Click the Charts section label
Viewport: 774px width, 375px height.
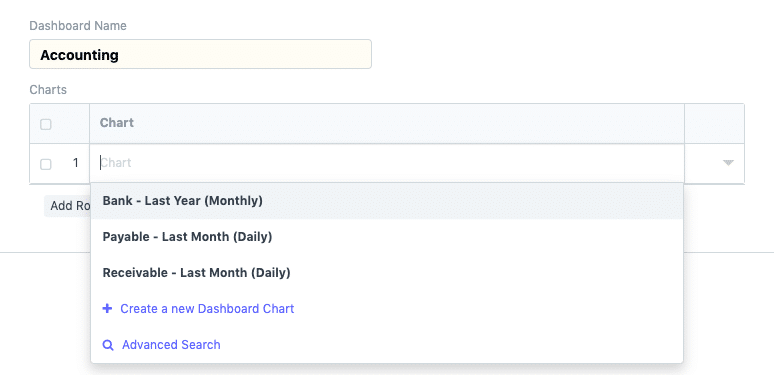48,90
